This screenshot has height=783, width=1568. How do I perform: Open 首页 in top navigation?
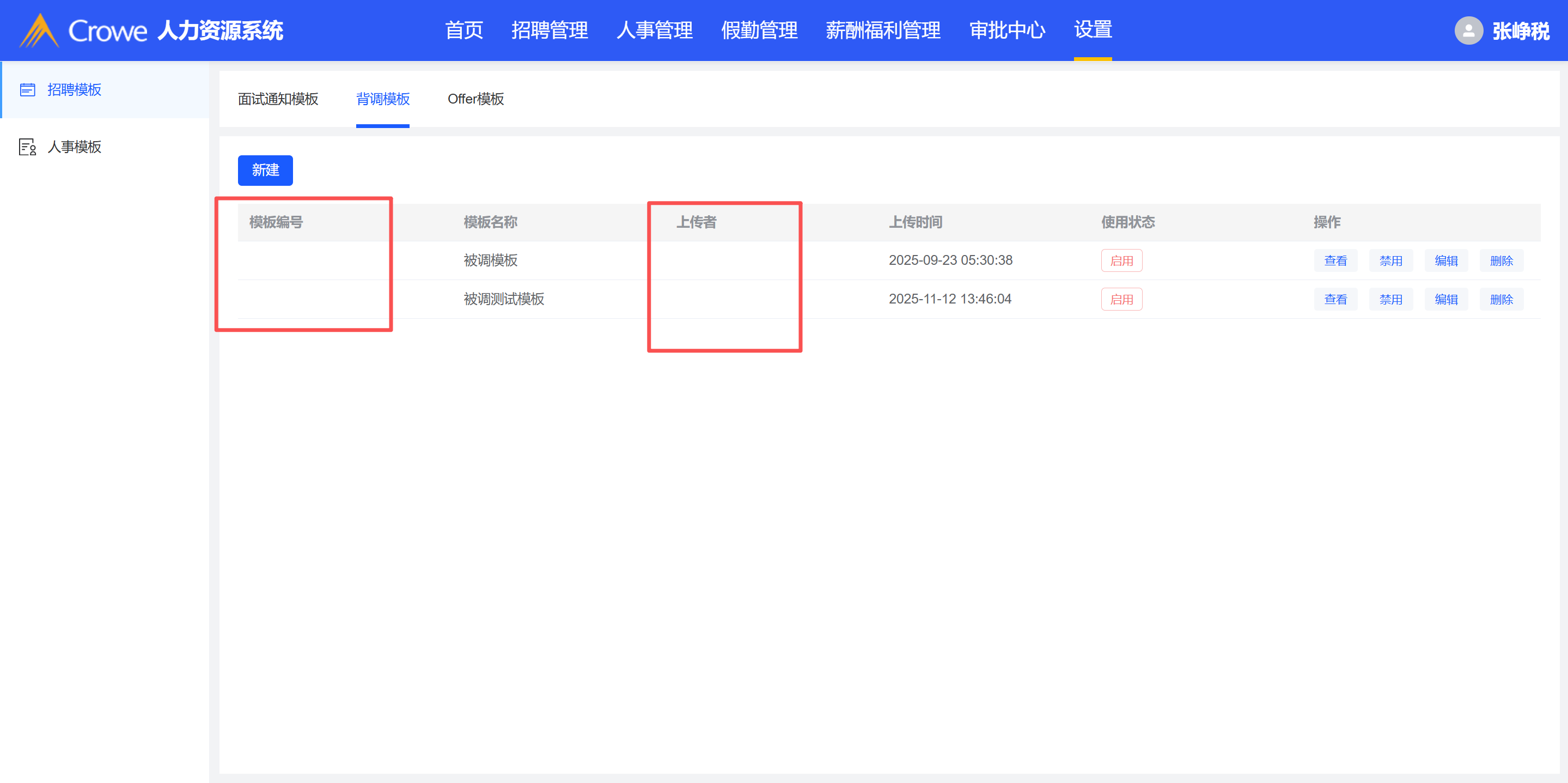tap(464, 30)
